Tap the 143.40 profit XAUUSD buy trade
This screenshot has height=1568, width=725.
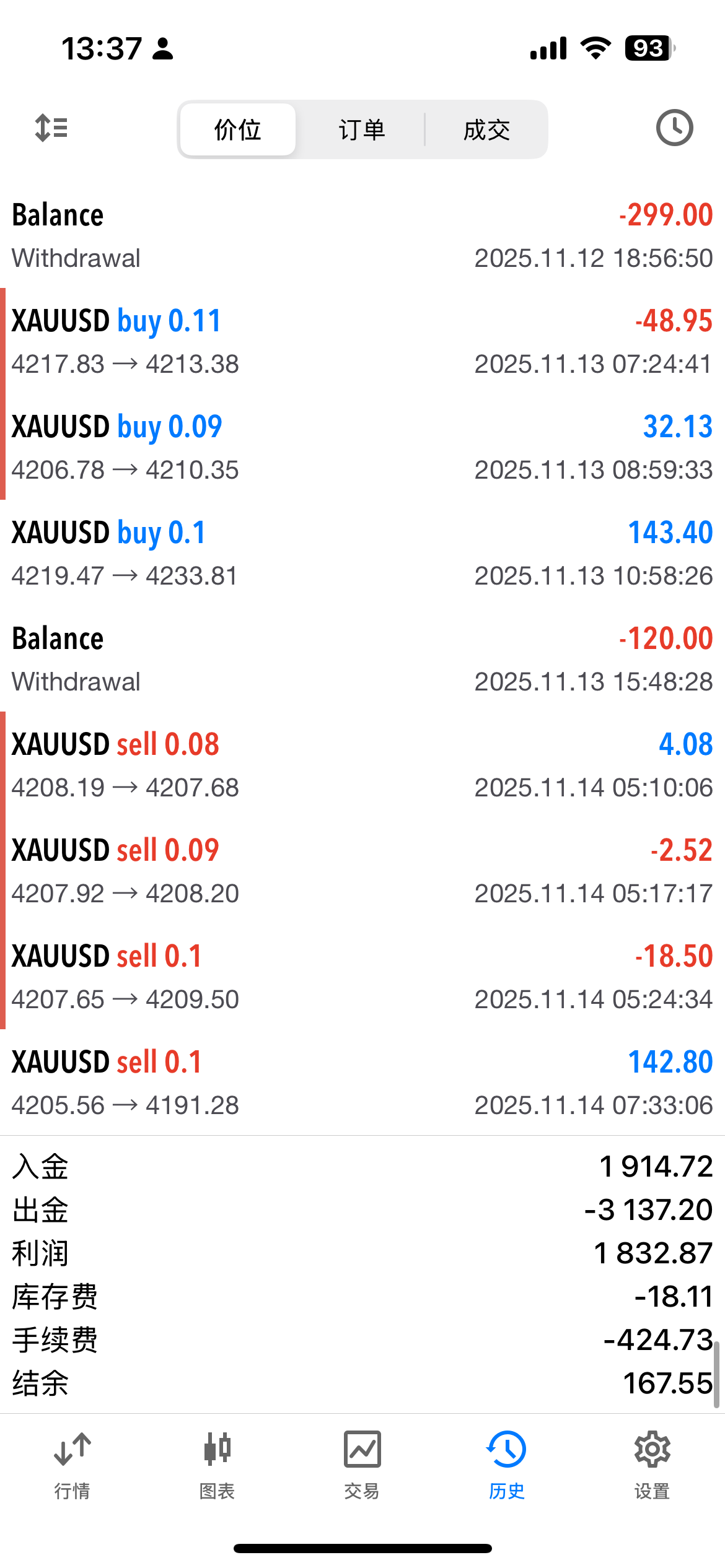[362, 554]
